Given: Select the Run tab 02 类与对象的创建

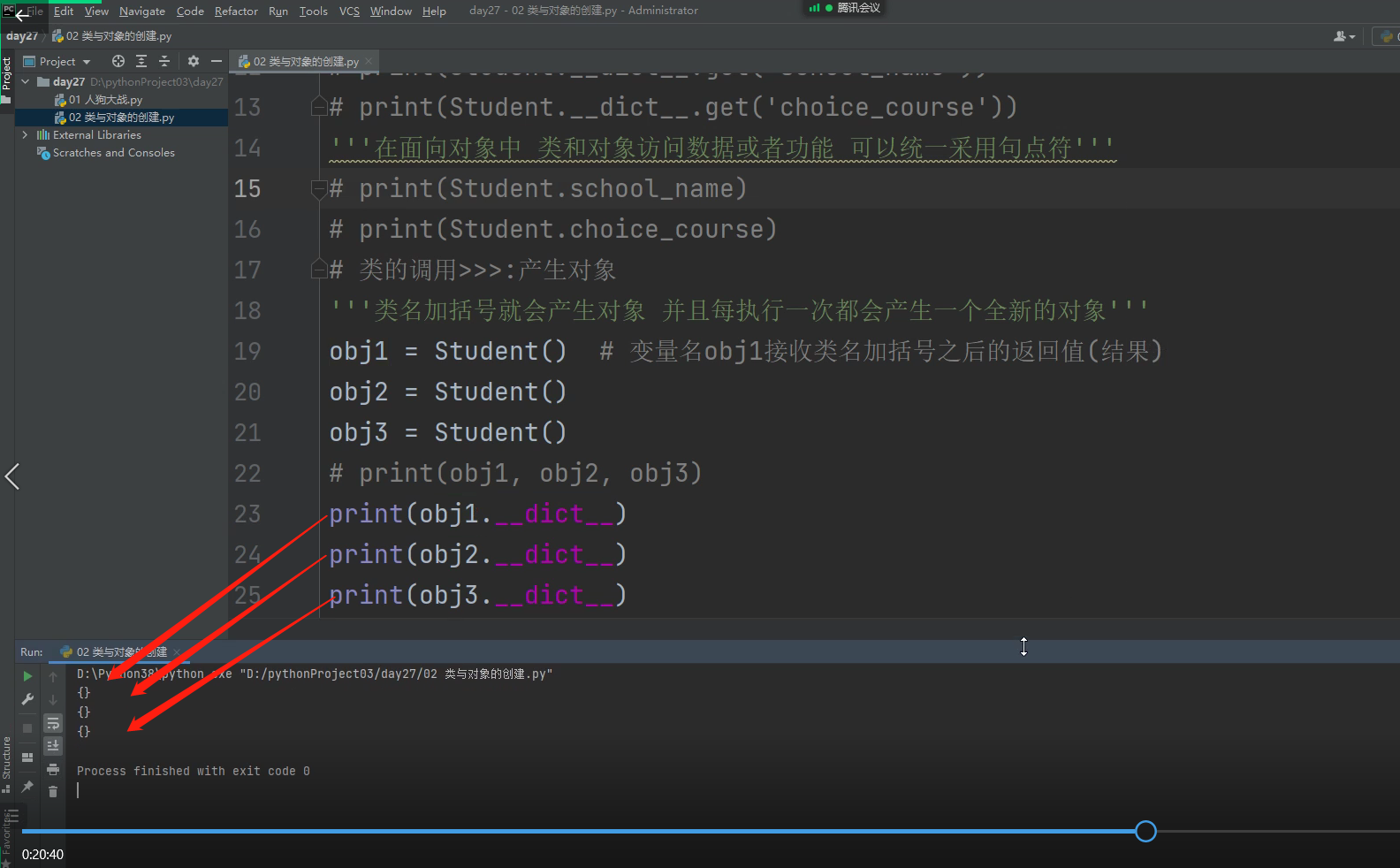Looking at the screenshot, I should tap(121, 652).
